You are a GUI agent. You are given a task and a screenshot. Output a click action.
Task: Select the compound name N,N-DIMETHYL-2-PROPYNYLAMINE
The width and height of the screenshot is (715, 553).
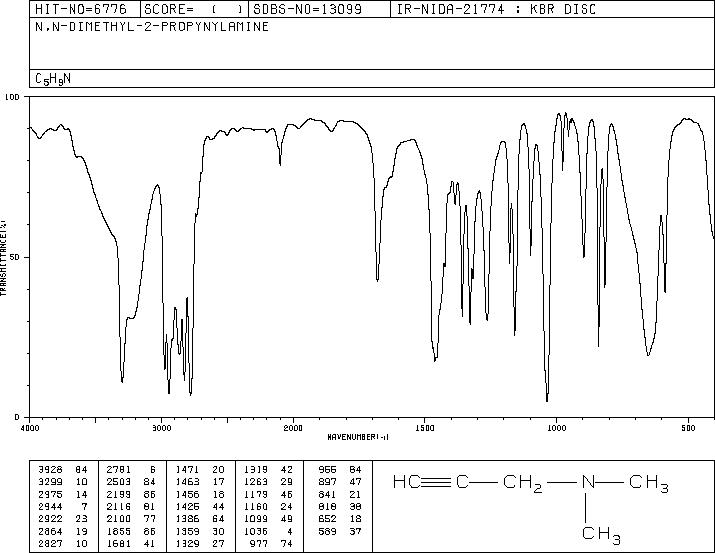pos(152,27)
